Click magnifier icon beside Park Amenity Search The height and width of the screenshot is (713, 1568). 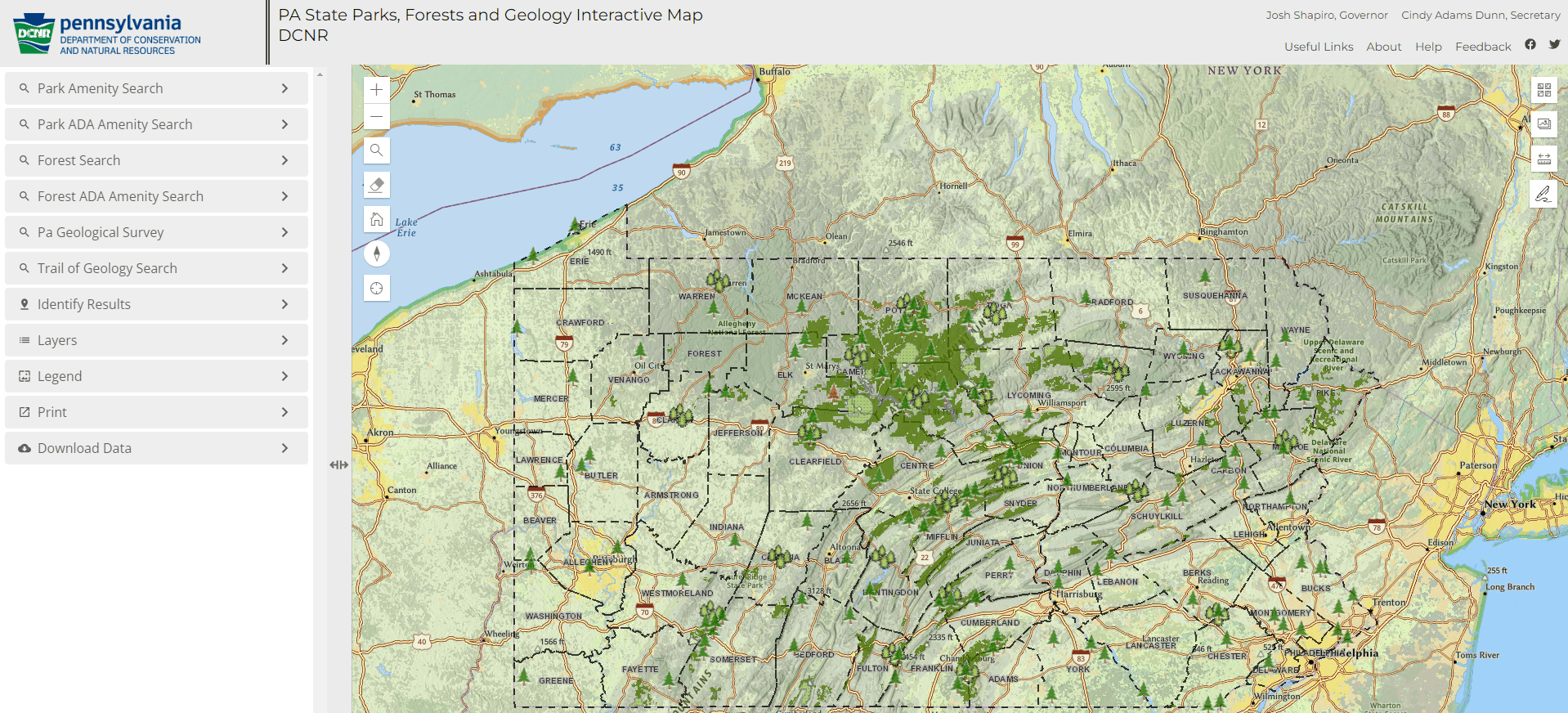pyautogui.click(x=25, y=88)
